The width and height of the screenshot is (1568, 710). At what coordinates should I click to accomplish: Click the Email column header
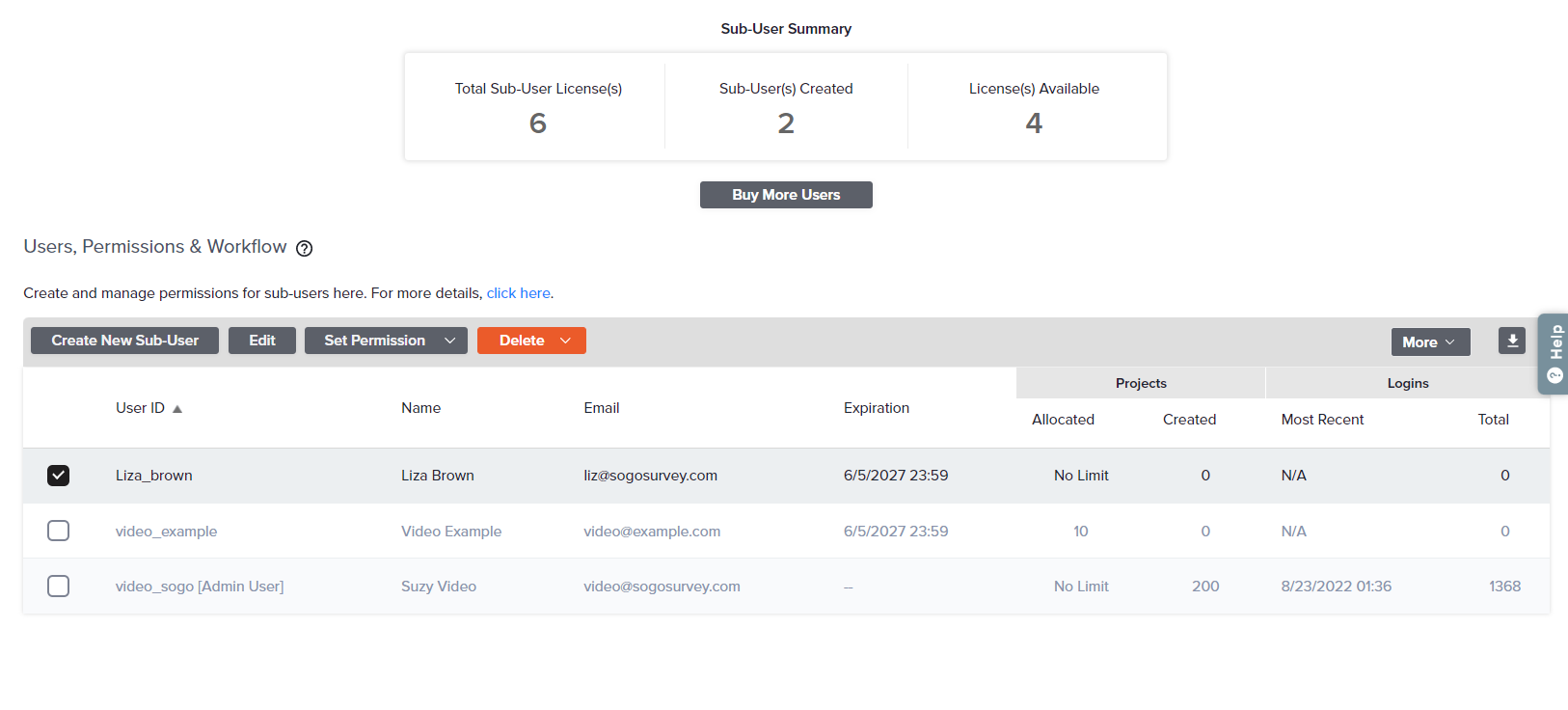601,408
